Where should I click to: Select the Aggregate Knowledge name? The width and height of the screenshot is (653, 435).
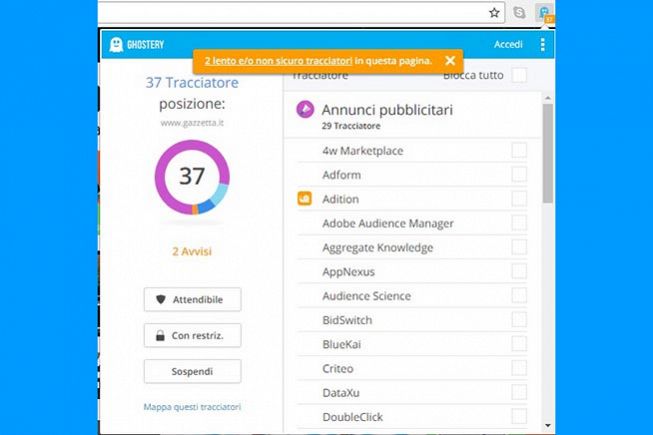pyautogui.click(x=377, y=247)
